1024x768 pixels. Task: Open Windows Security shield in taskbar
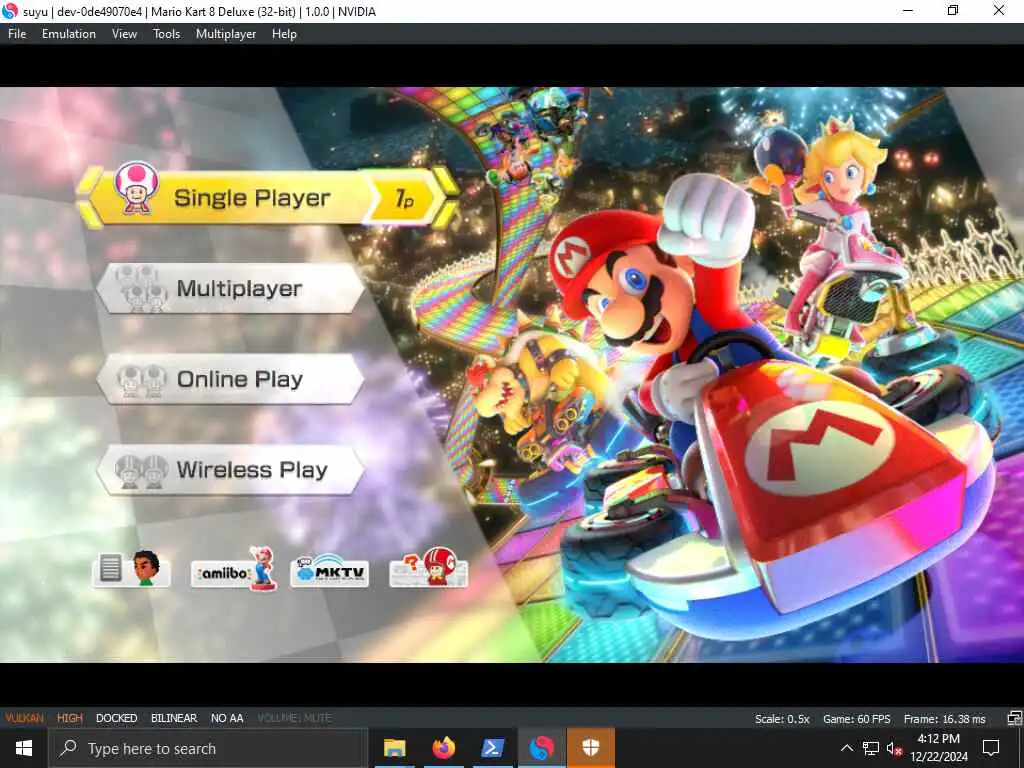[590, 748]
